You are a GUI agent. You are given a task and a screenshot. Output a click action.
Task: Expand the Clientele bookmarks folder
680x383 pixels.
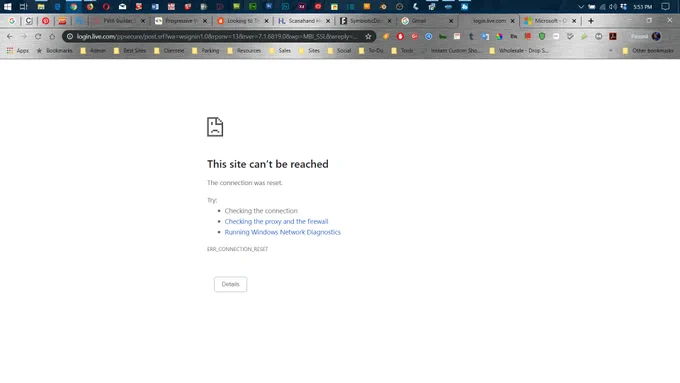[x=169, y=51]
